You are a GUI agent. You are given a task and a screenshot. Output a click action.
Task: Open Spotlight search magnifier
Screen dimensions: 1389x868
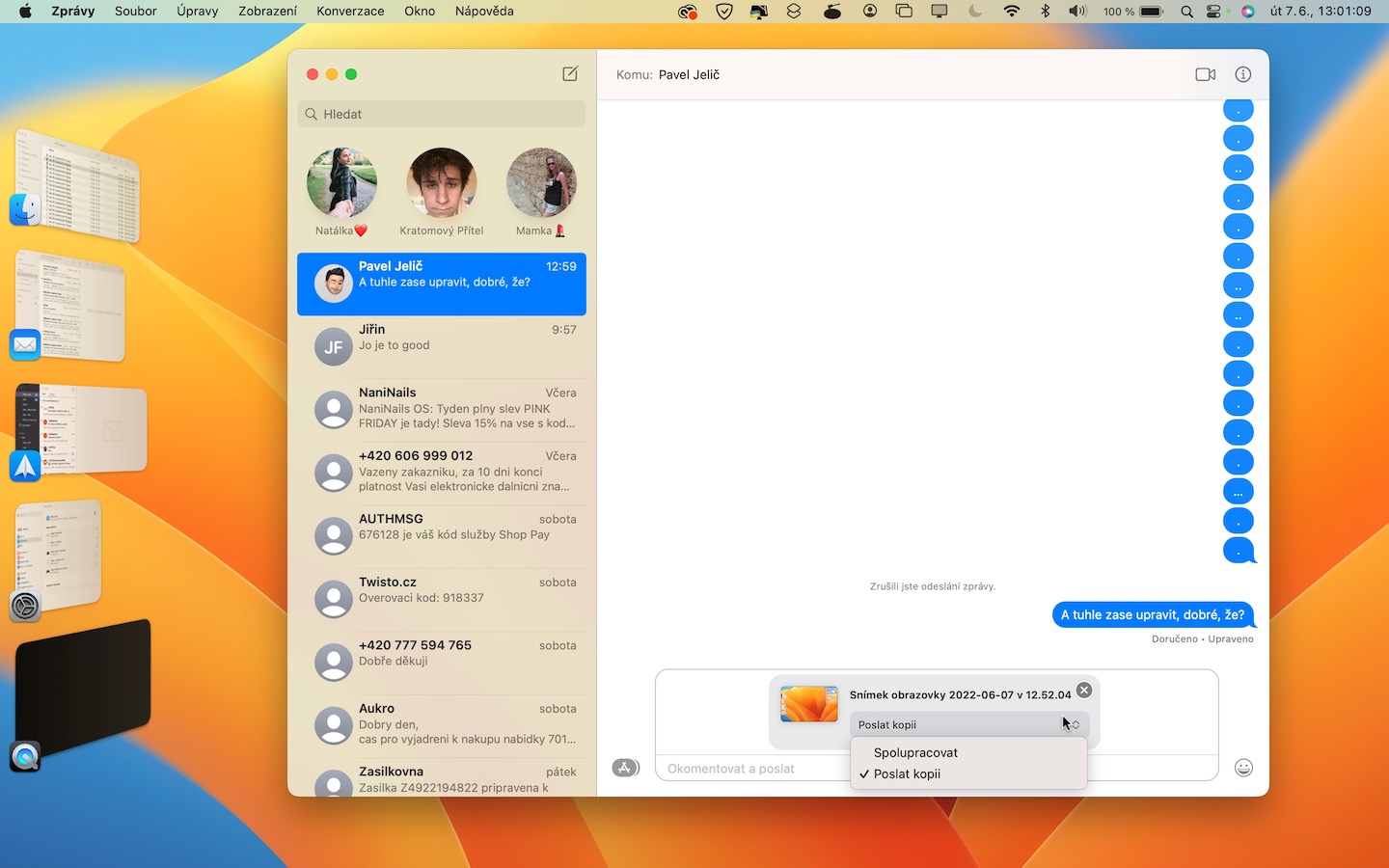pos(1186,12)
